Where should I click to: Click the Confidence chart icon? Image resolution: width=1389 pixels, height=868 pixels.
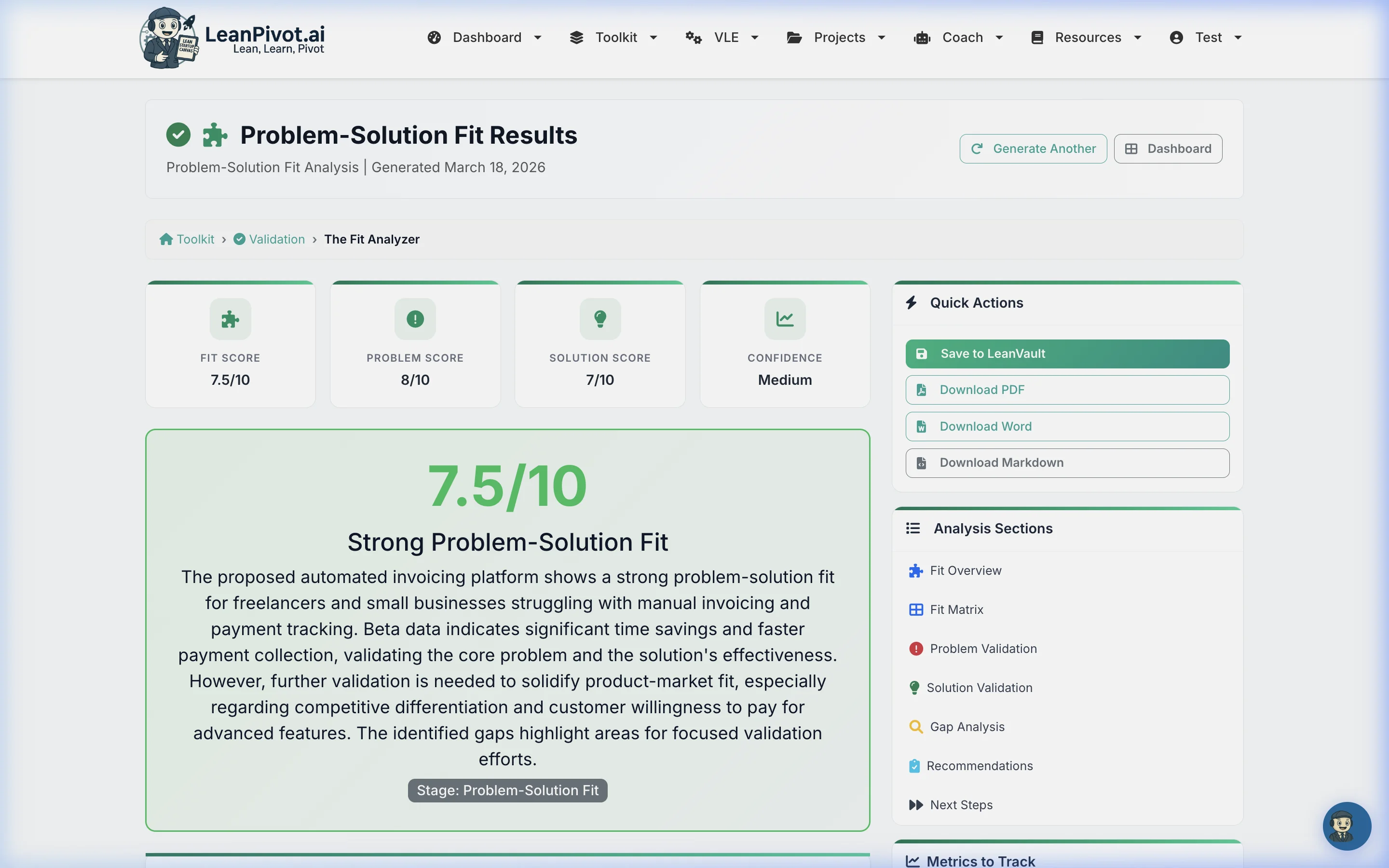[x=784, y=319]
